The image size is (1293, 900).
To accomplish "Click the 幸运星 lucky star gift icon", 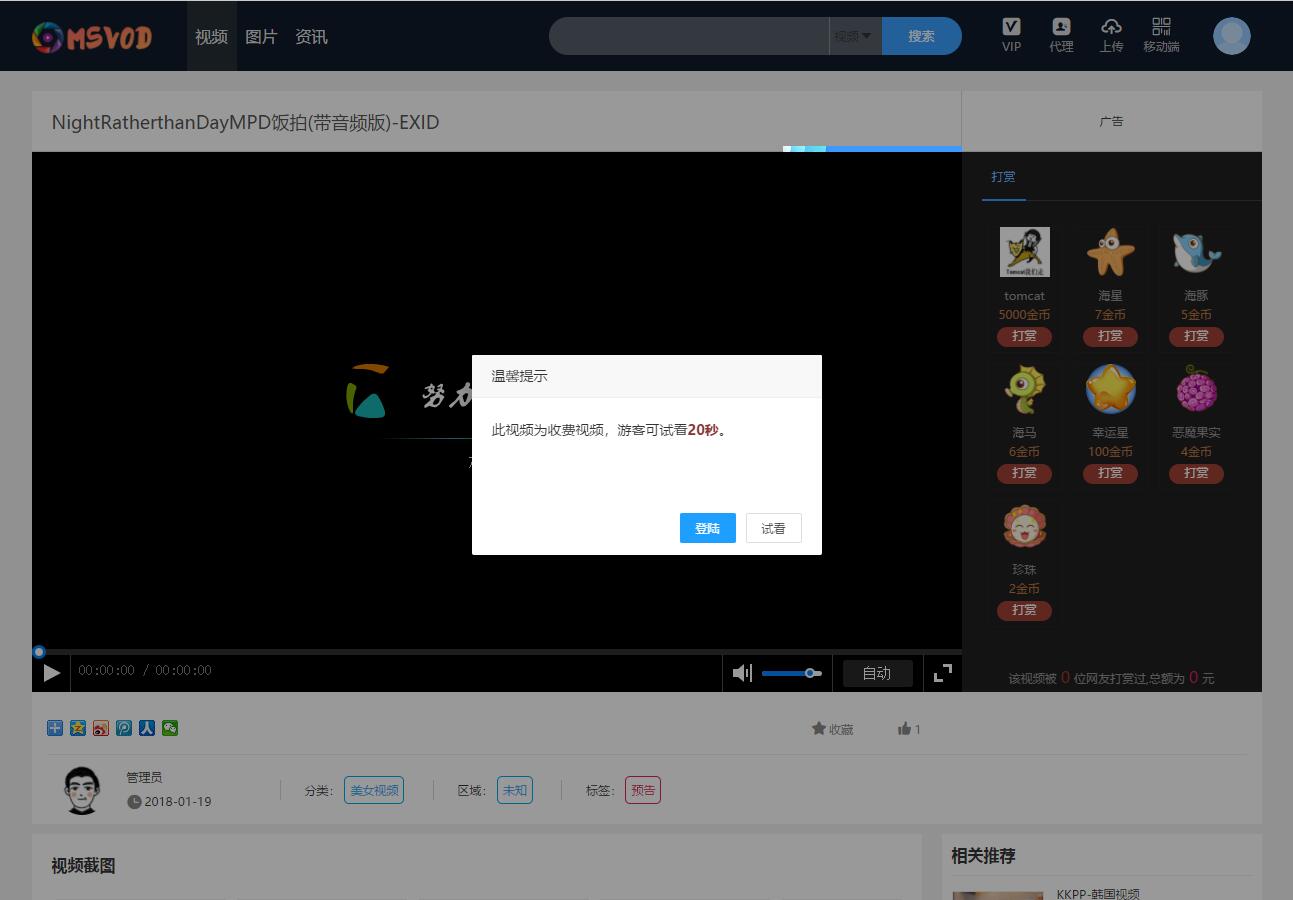I will [1110, 389].
